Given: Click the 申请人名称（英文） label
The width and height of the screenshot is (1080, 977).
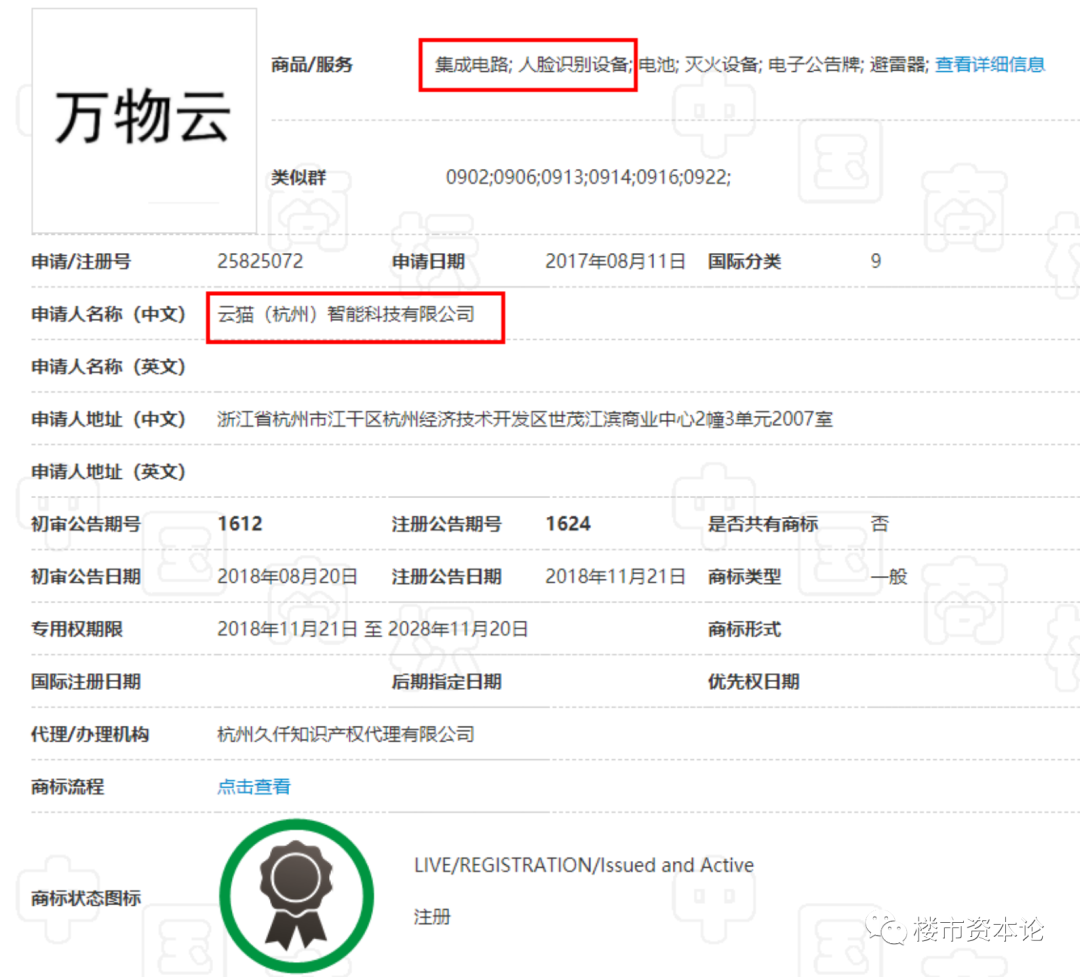Looking at the screenshot, I should point(108,367).
